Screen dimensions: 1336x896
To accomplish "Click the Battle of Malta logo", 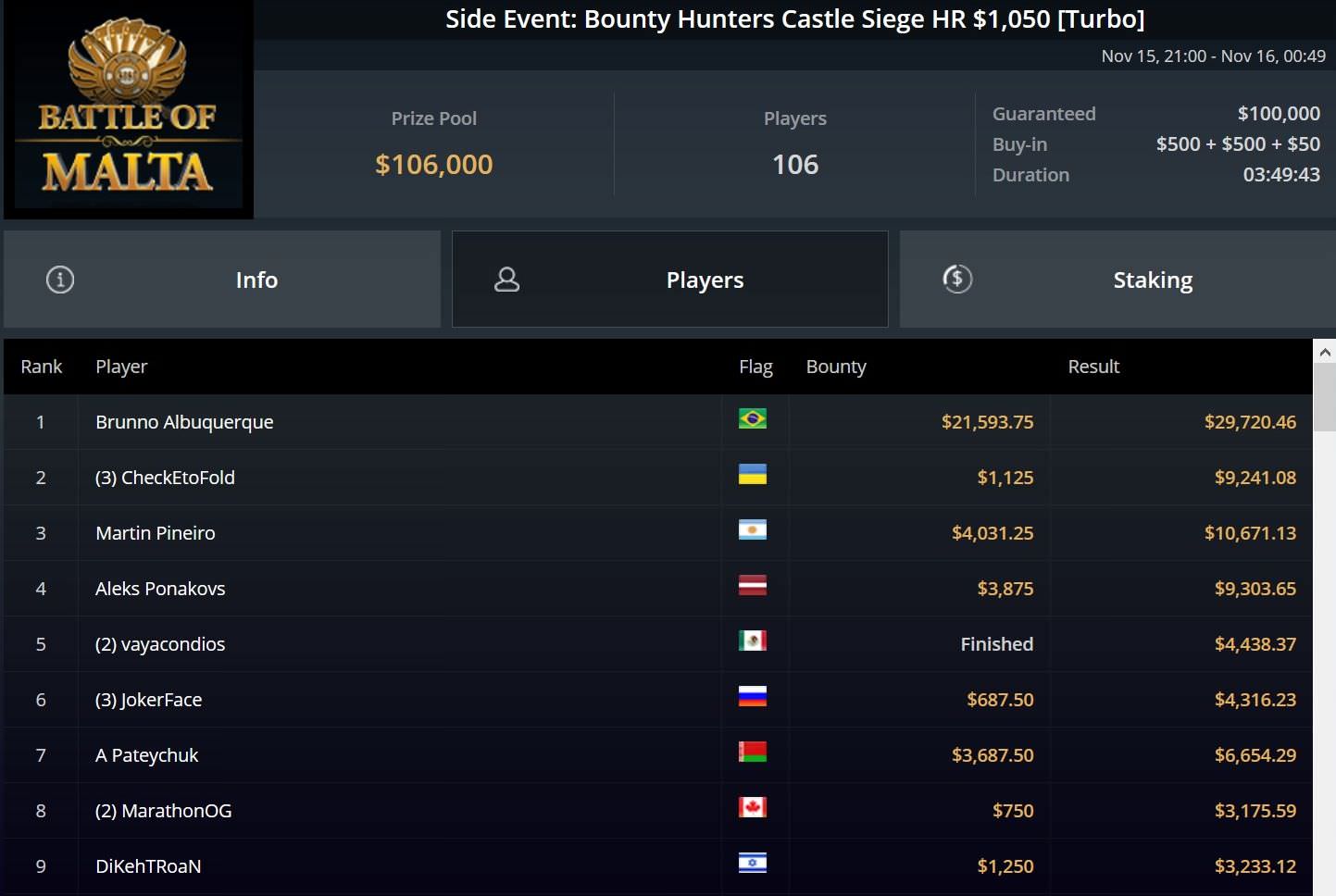I will point(129,110).
